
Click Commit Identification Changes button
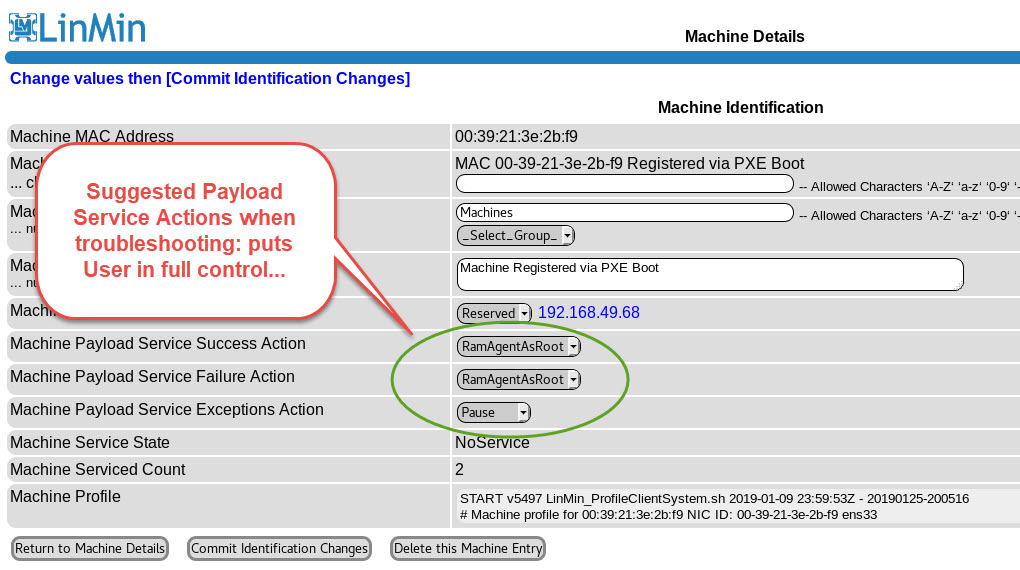pos(279,549)
